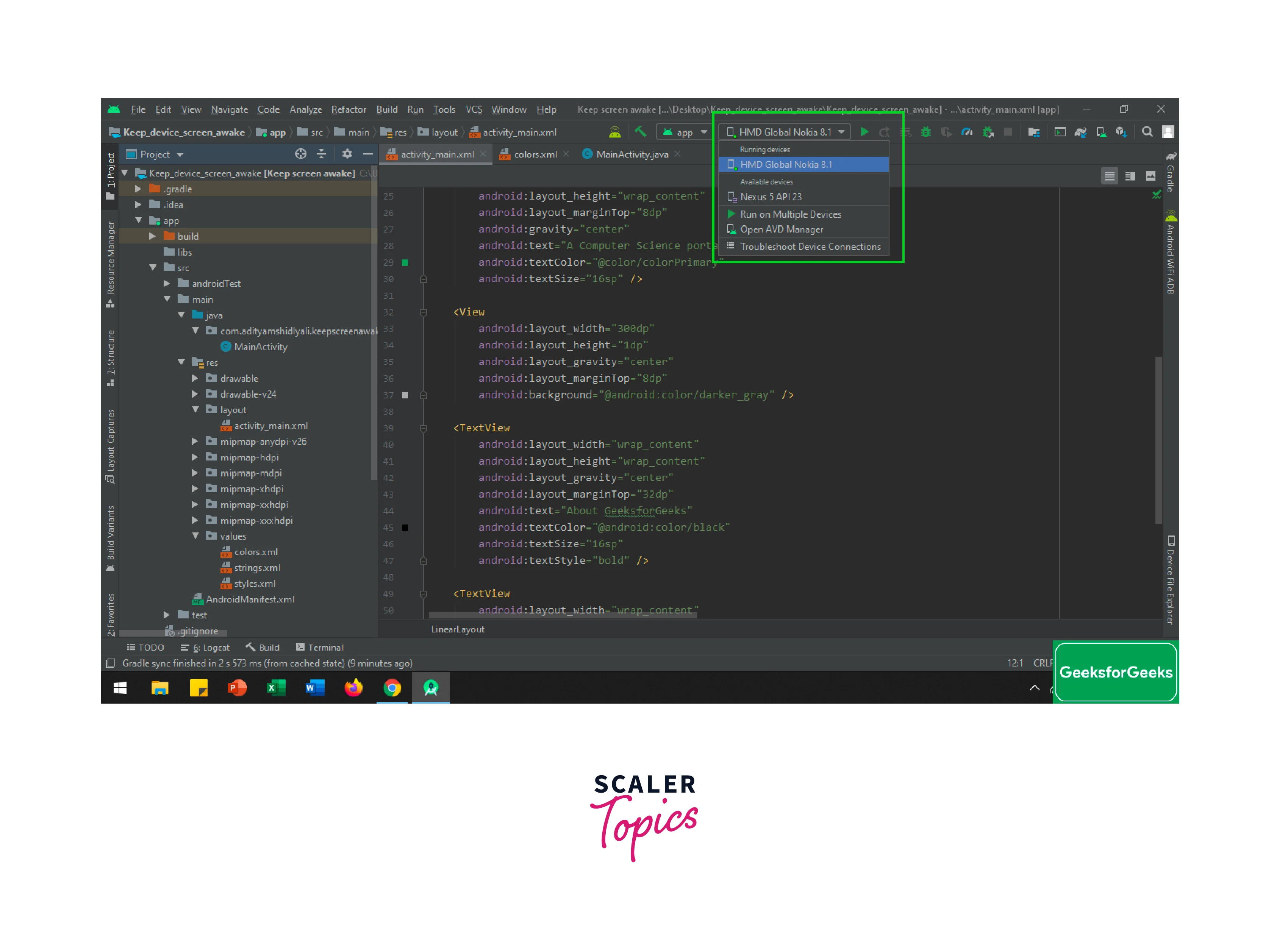
Task: Open project panel settings gear icon
Action: pos(347,154)
